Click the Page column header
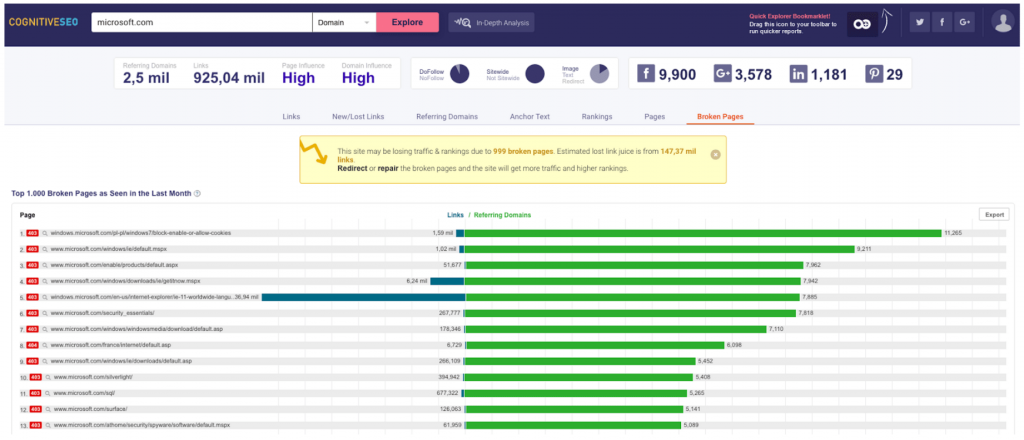The image size is (1024, 440). pos(27,214)
